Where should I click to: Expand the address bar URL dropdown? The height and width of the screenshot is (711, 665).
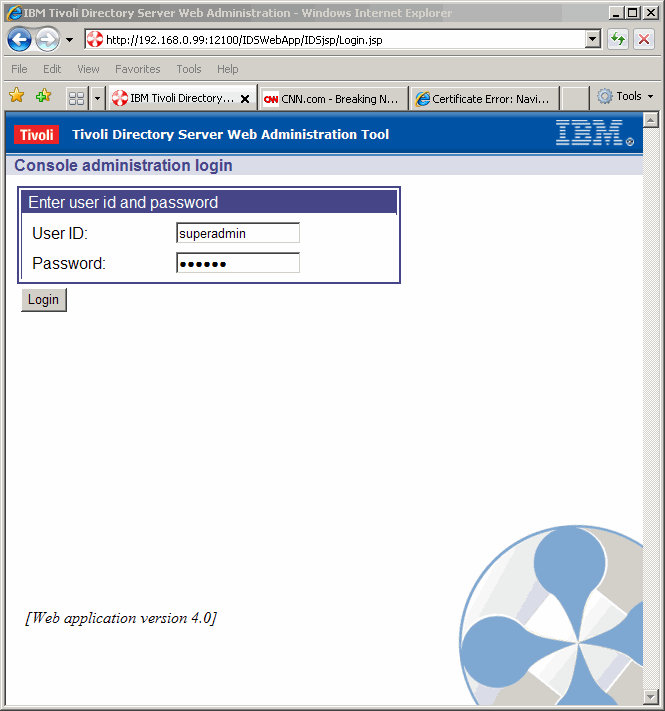point(593,40)
